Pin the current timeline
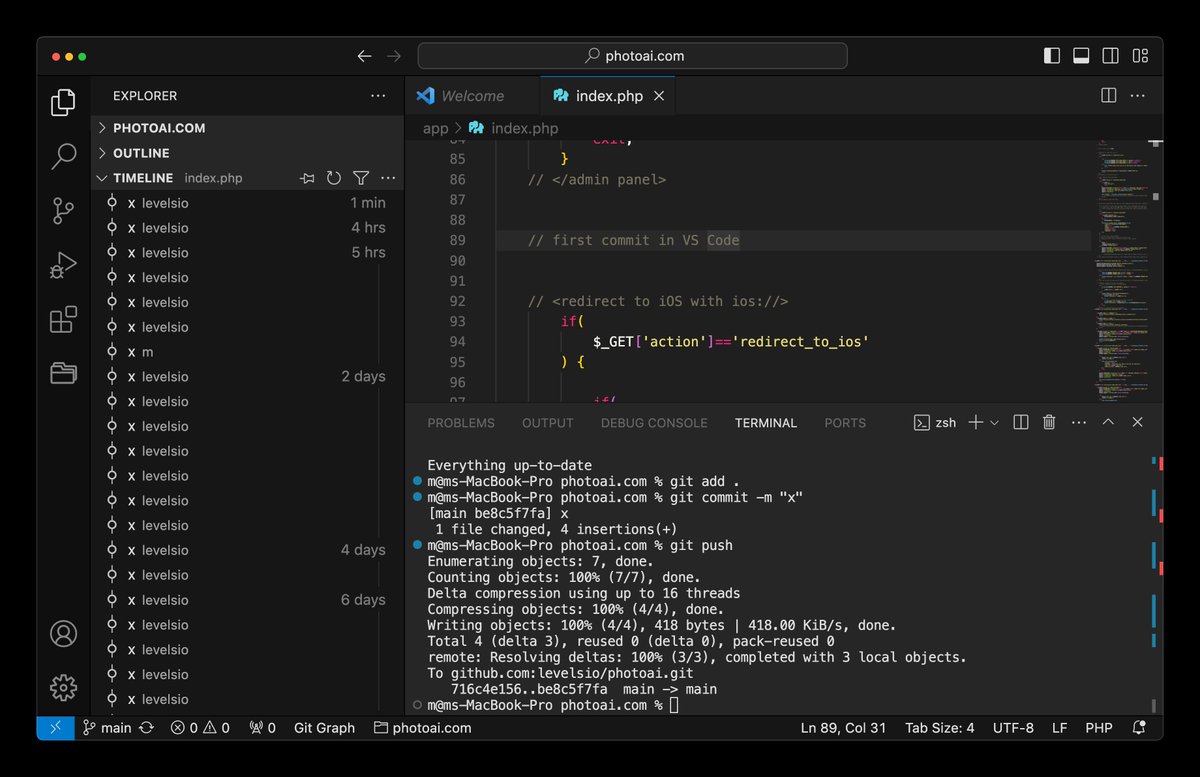 pos(307,178)
